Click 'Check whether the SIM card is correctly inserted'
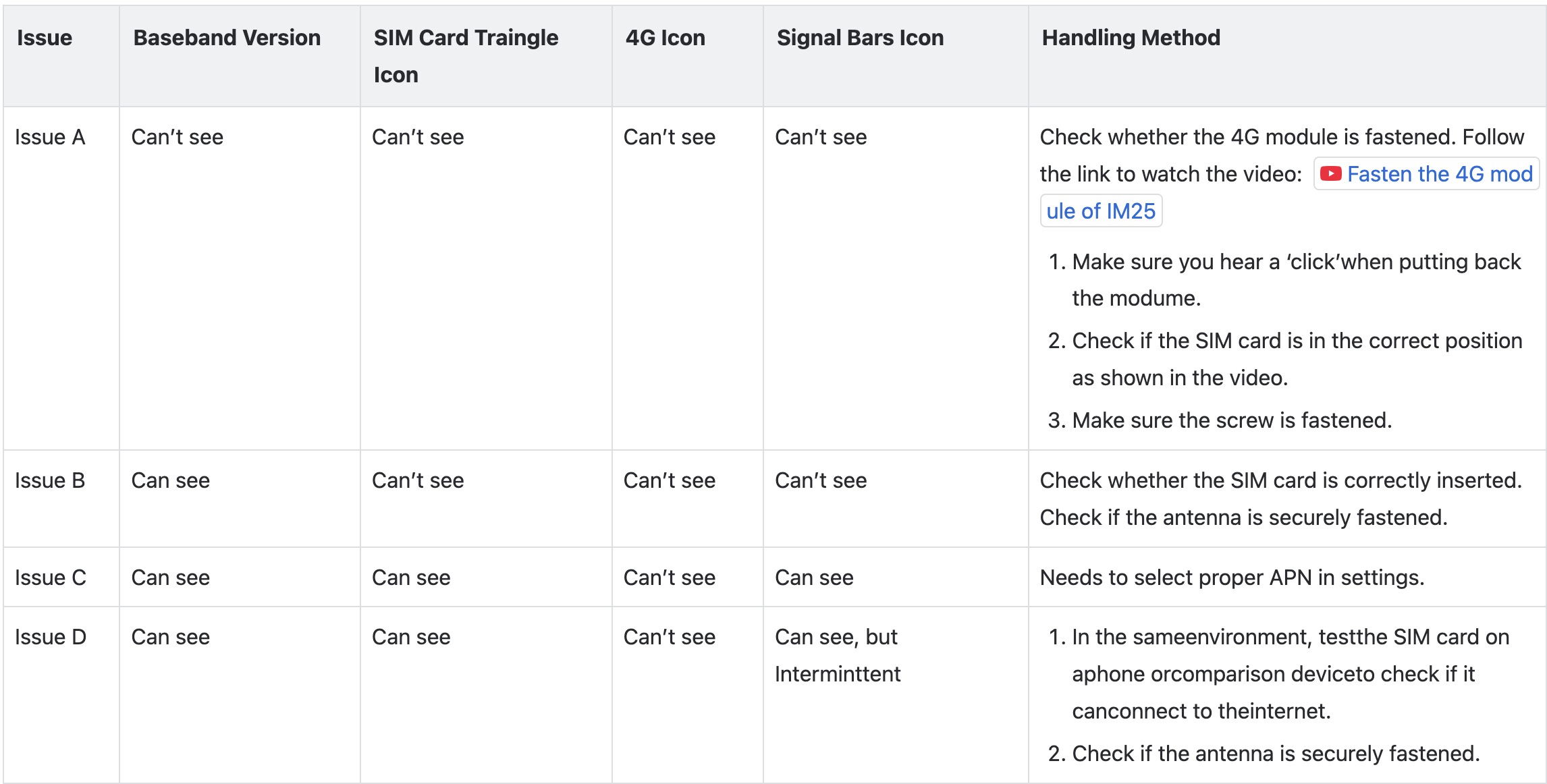The height and width of the screenshot is (784, 1547). pos(1280,480)
